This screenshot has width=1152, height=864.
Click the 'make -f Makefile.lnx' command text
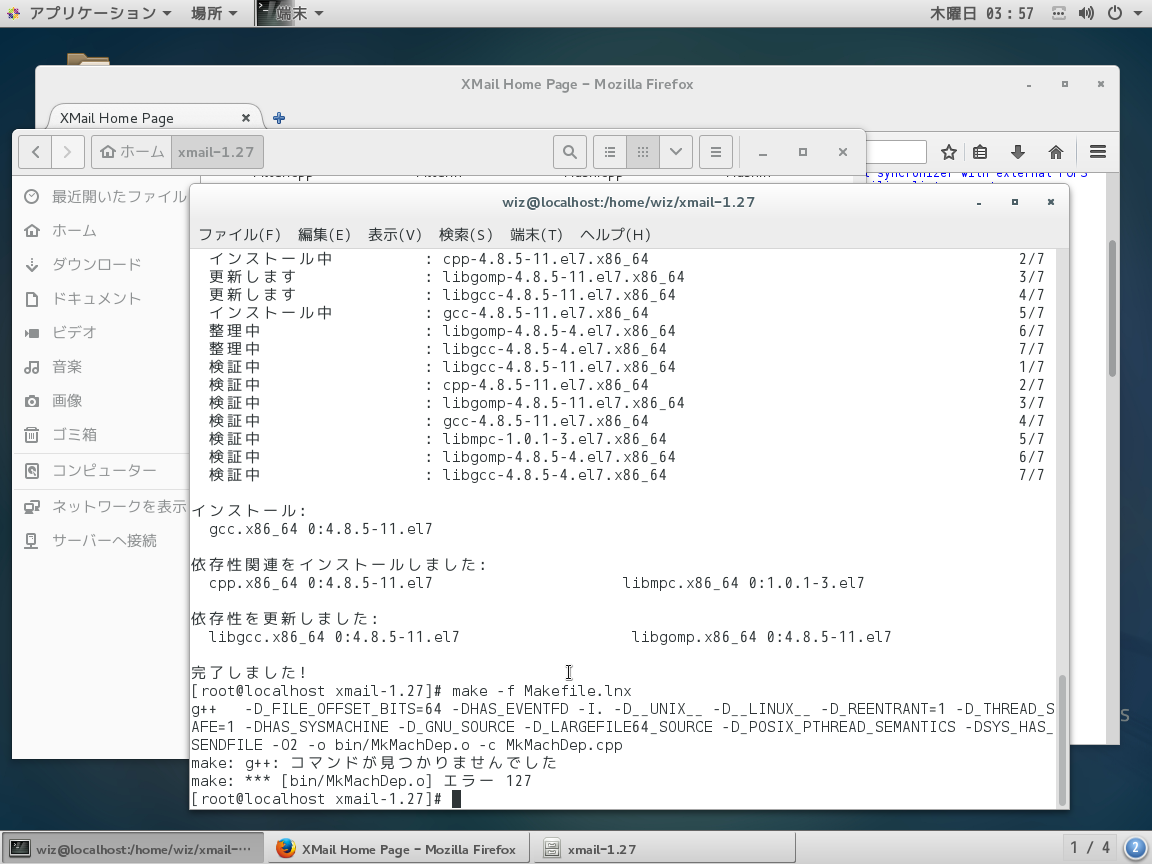click(x=541, y=691)
